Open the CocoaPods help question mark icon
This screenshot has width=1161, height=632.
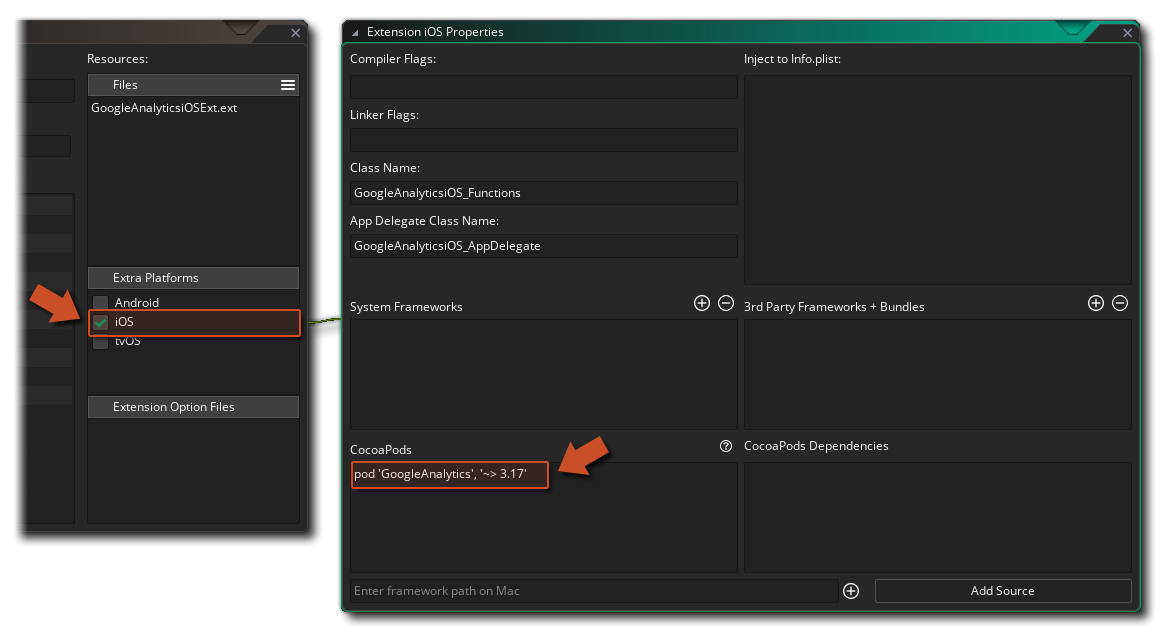click(x=726, y=447)
